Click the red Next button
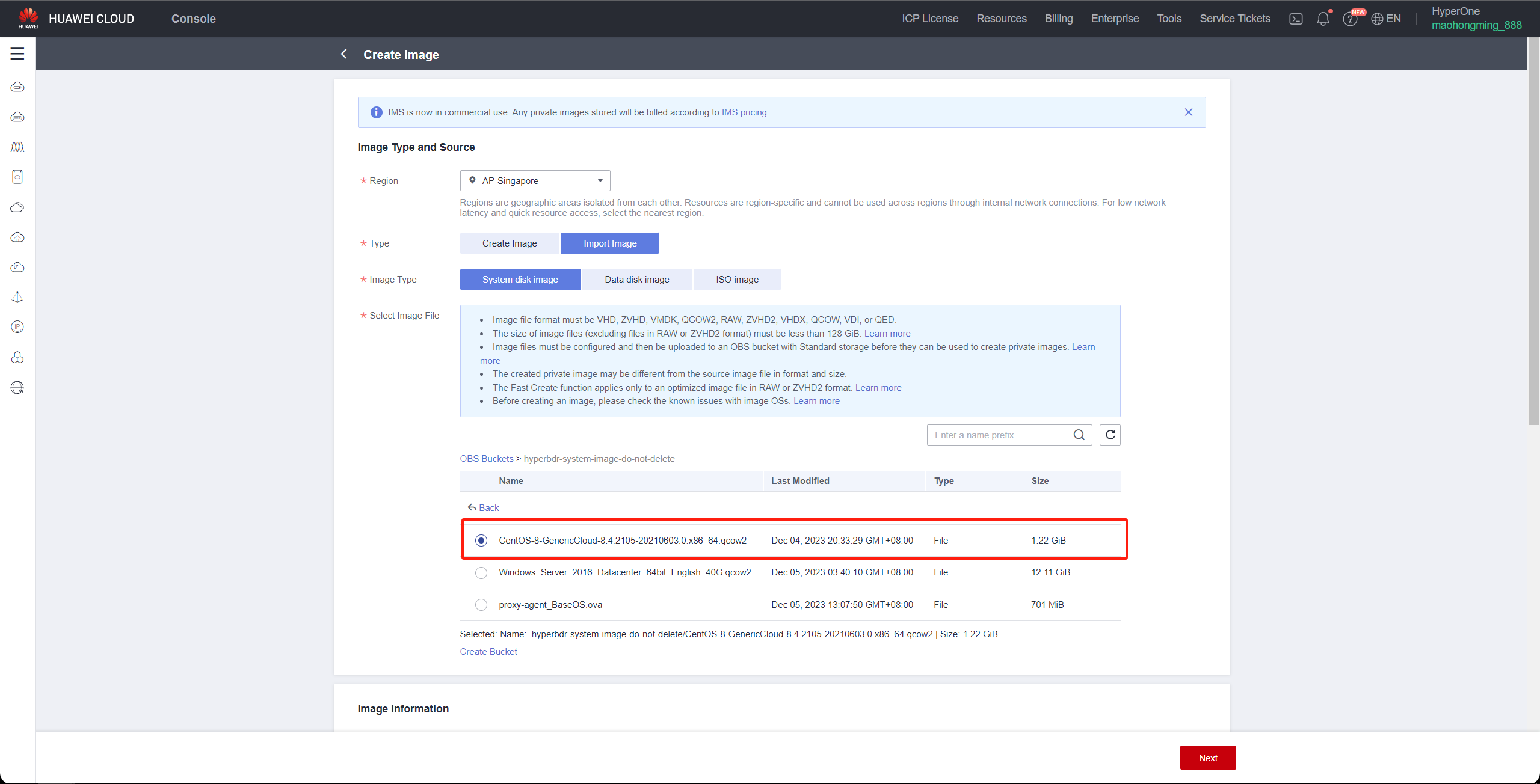Screen dimensions: 1540x784 (x=1207, y=758)
